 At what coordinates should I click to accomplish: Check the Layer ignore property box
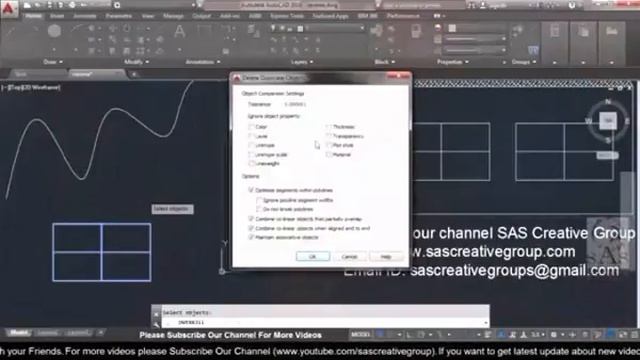(x=251, y=136)
